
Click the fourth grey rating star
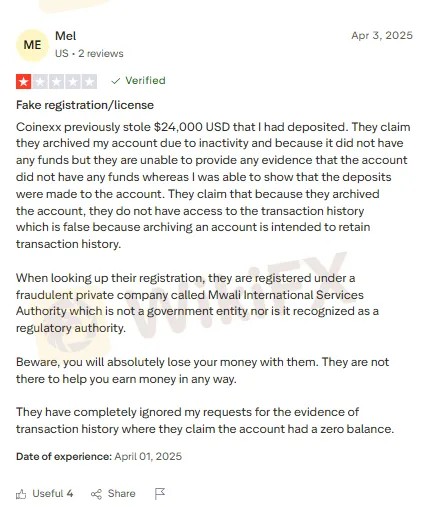[x=73, y=82]
